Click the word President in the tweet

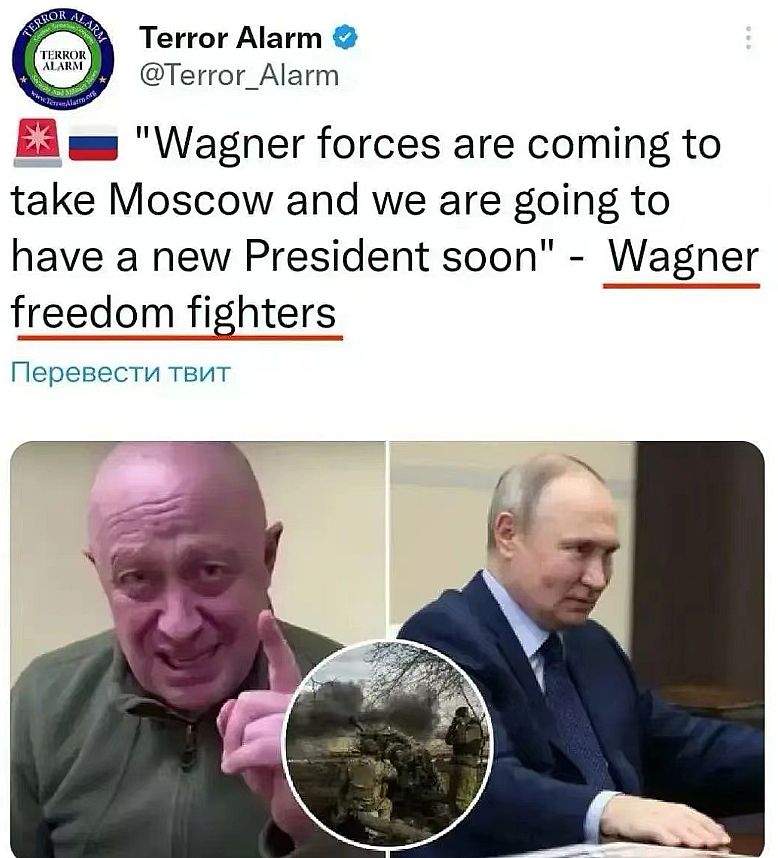337,256
